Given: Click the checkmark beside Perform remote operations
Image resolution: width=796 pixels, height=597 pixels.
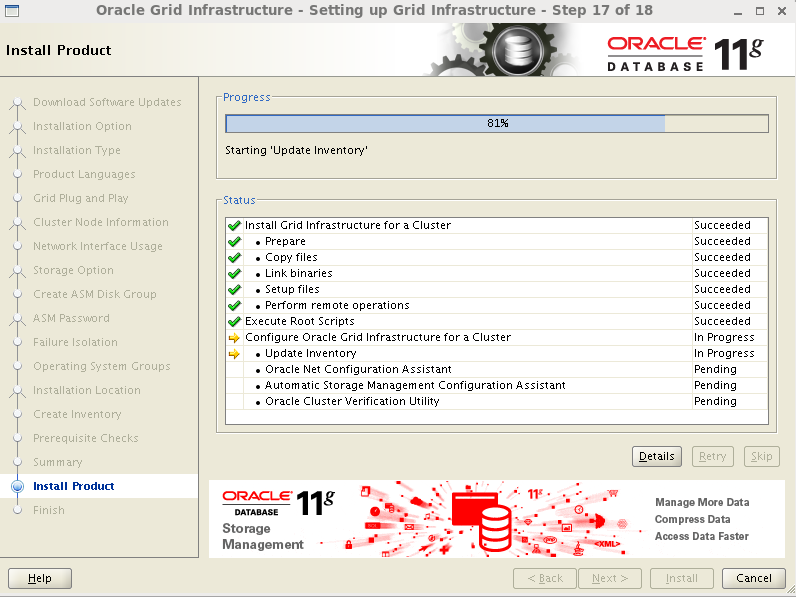Looking at the screenshot, I should 234,306.
